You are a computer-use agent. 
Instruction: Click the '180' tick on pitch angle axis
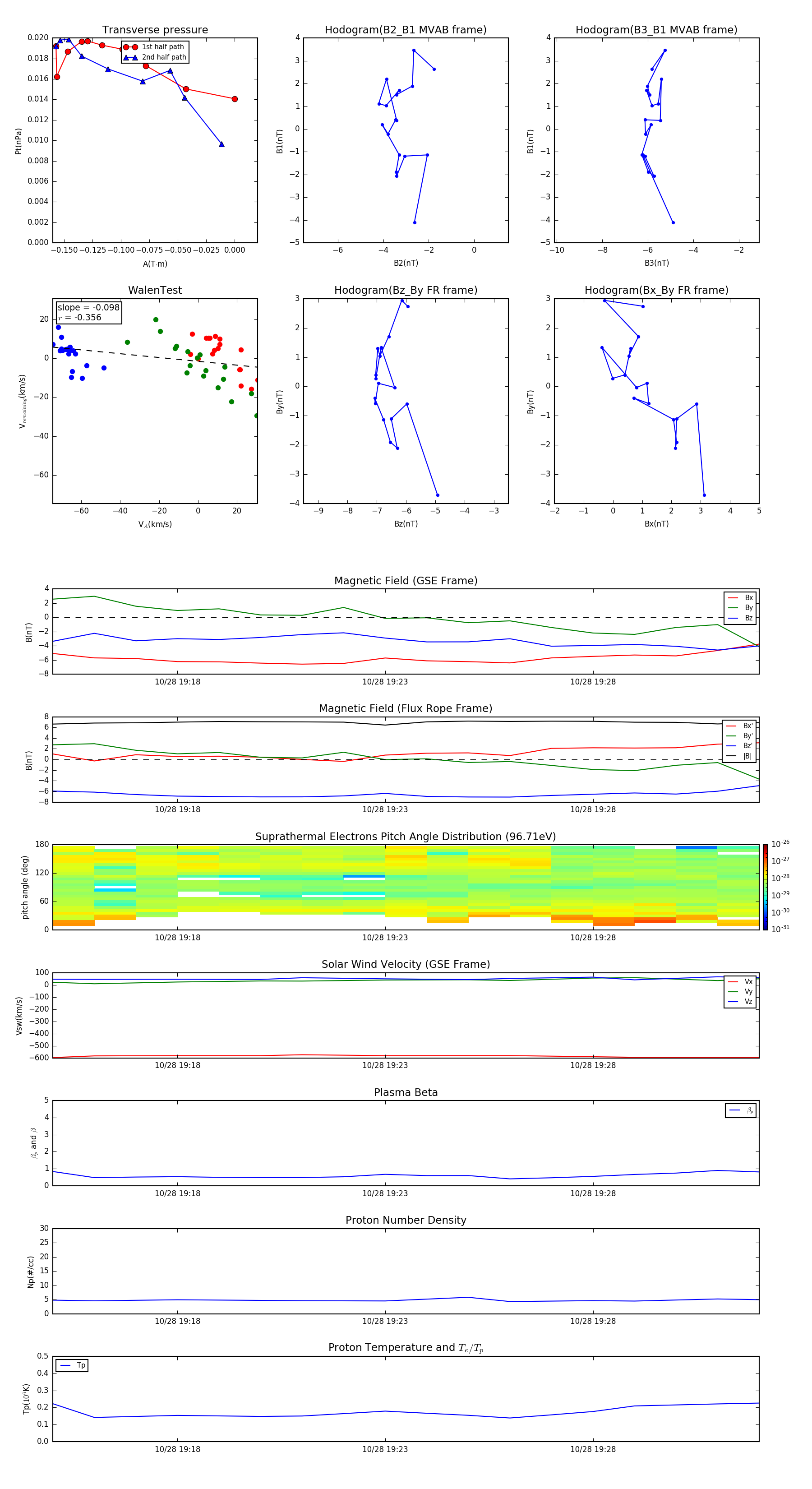tap(42, 845)
